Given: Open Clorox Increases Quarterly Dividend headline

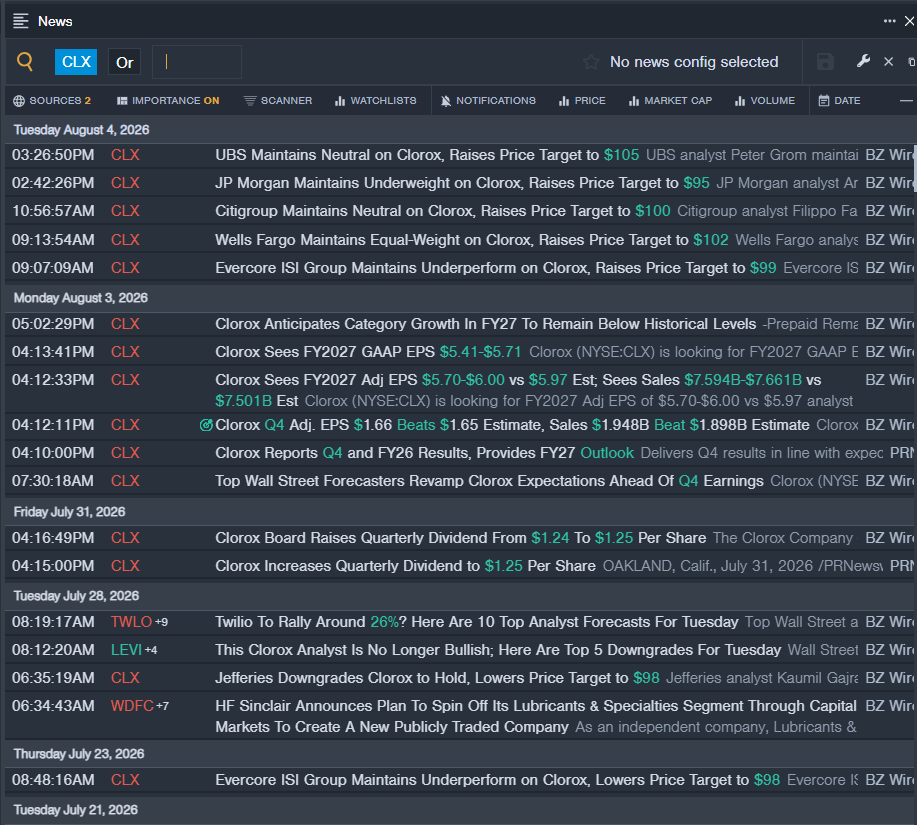Looking at the screenshot, I should [405, 566].
